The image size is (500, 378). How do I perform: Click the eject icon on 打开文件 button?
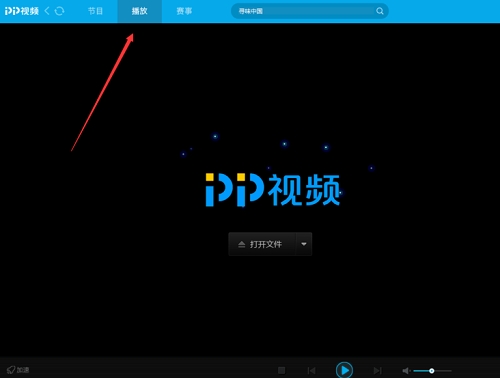pyautogui.click(x=242, y=245)
